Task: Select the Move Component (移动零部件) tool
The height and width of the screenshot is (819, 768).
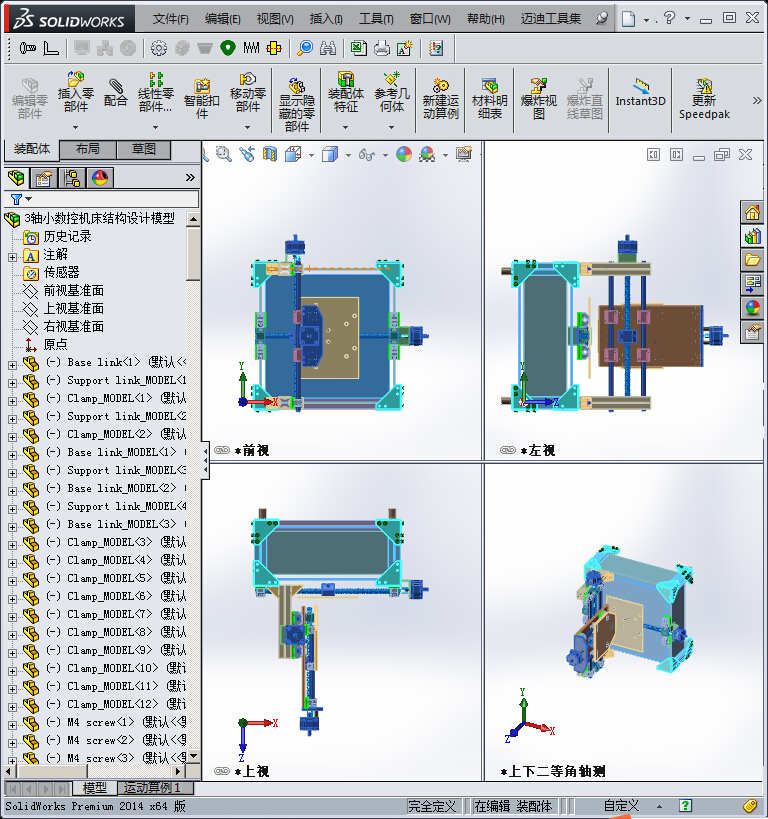Action: pyautogui.click(x=248, y=92)
